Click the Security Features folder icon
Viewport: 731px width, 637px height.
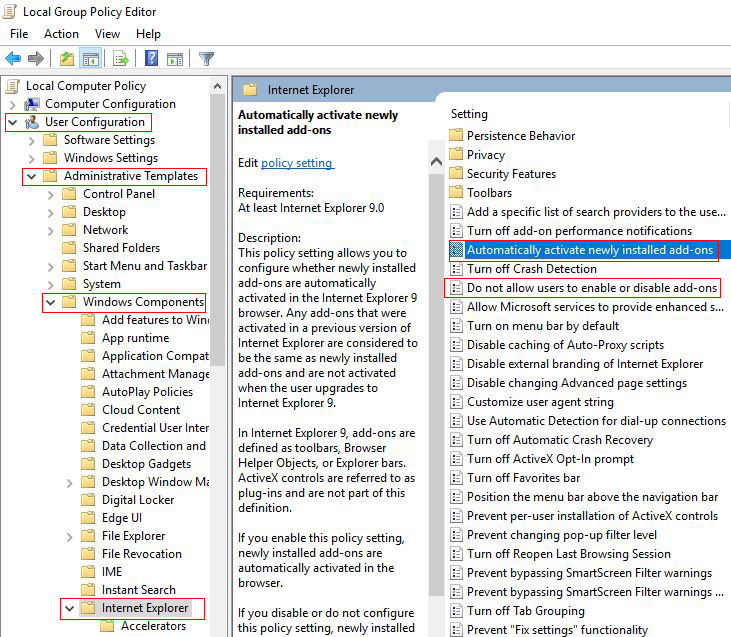click(456, 173)
